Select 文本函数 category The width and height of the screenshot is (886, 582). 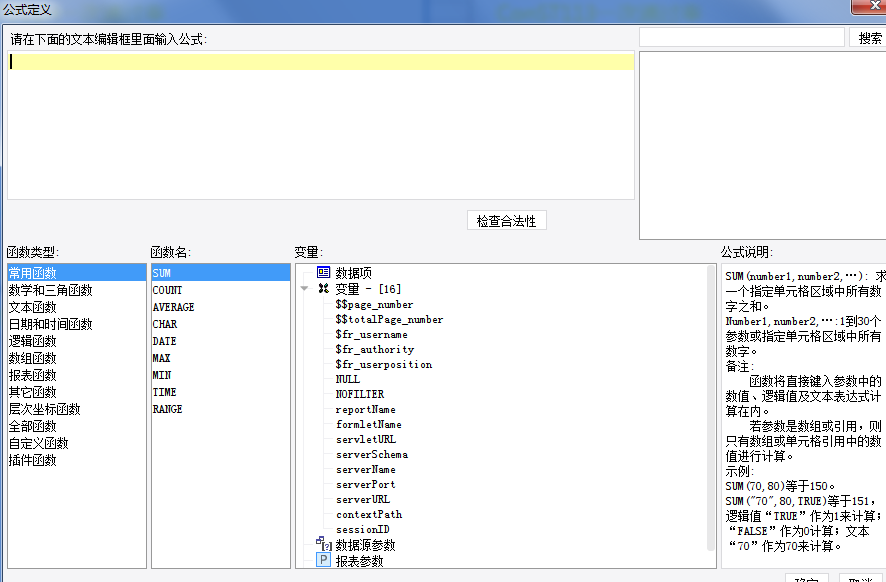click(33, 307)
